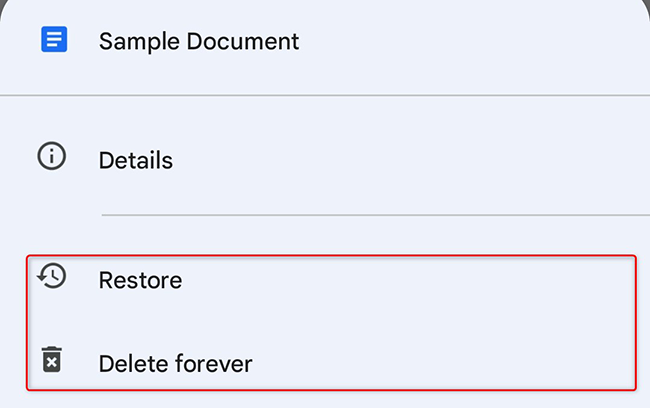Click the blue Docs file icon
Image resolution: width=650 pixels, height=408 pixels.
[53, 40]
